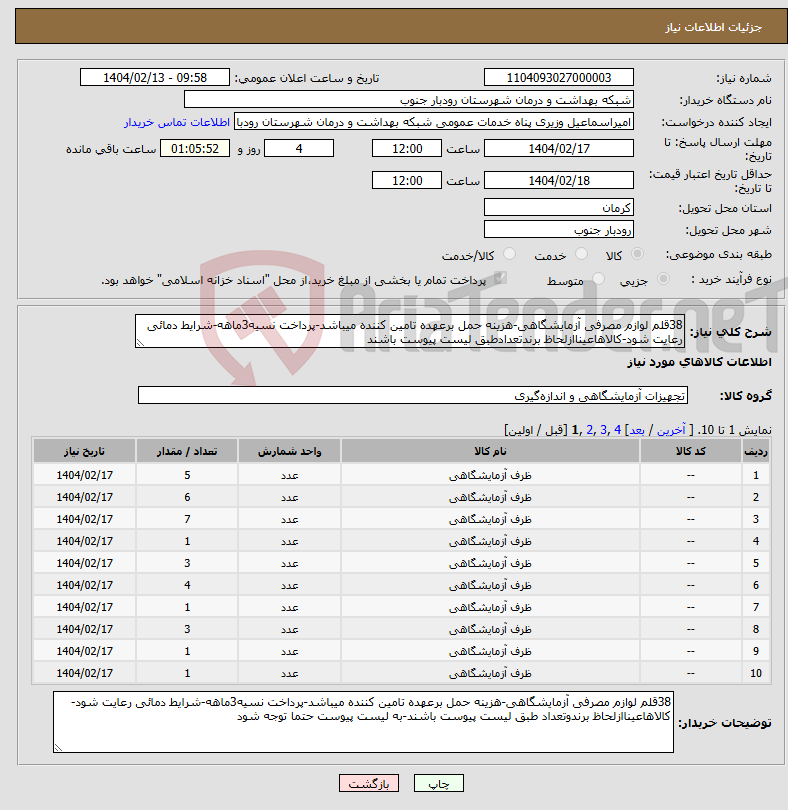Click the request creator field
Screen dimensions: 788x810
coord(434,122)
